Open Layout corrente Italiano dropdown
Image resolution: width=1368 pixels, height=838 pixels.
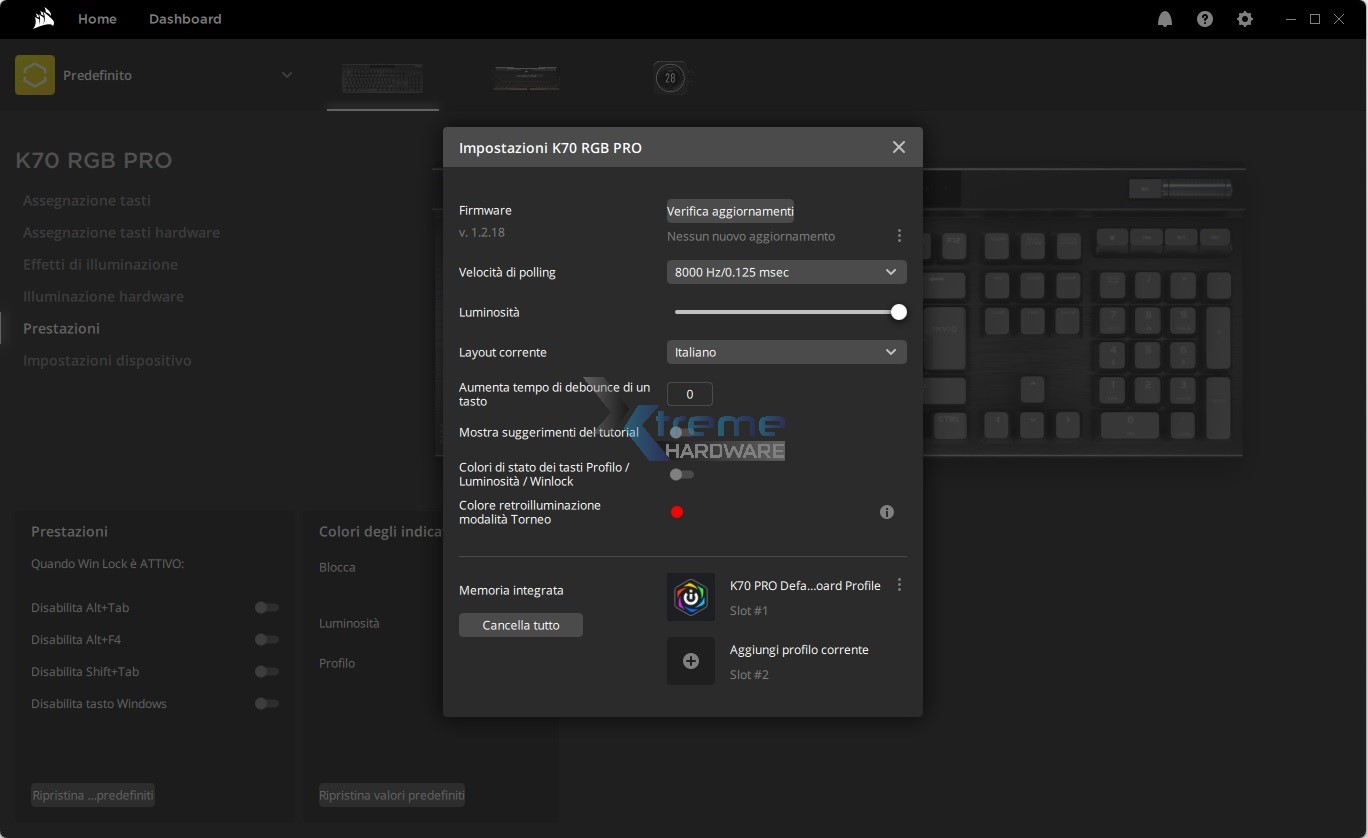(786, 352)
